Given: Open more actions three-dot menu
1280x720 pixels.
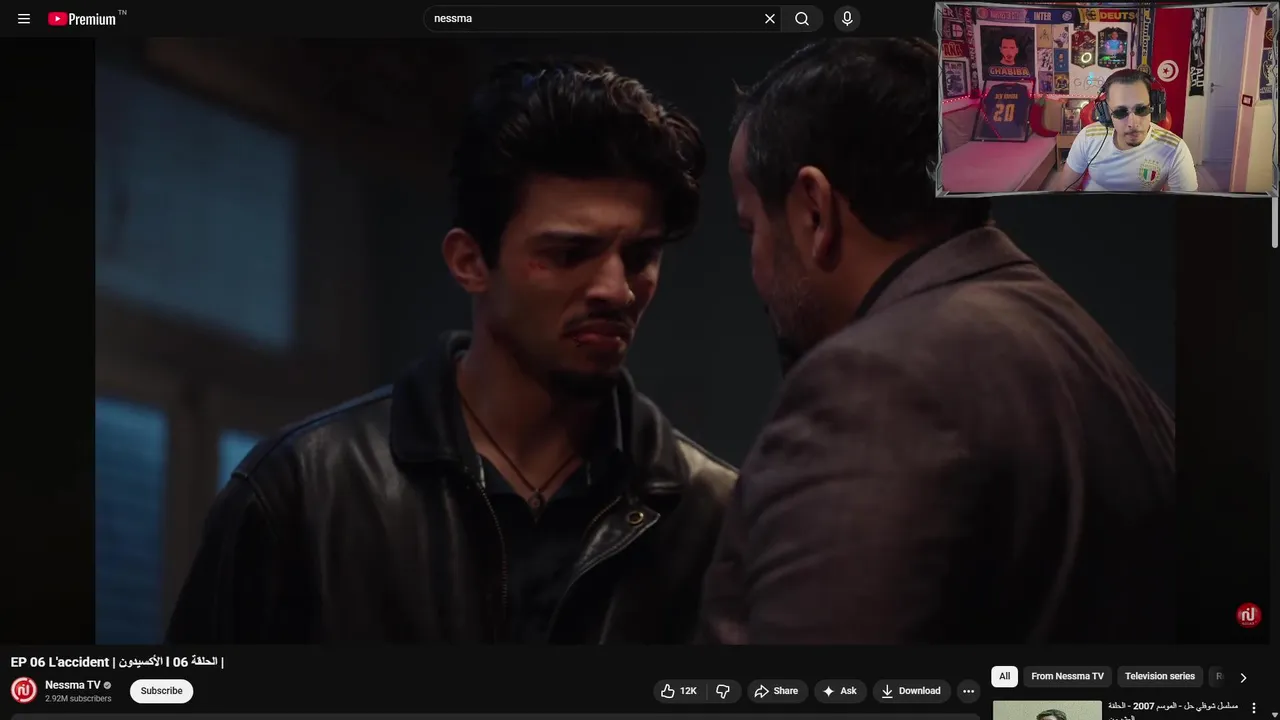Looking at the screenshot, I should coord(968,691).
